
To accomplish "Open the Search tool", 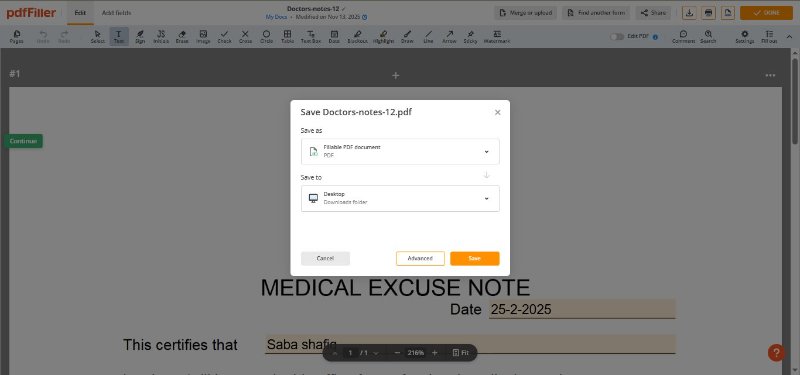I will pyautogui.click(x=708, y=36).
